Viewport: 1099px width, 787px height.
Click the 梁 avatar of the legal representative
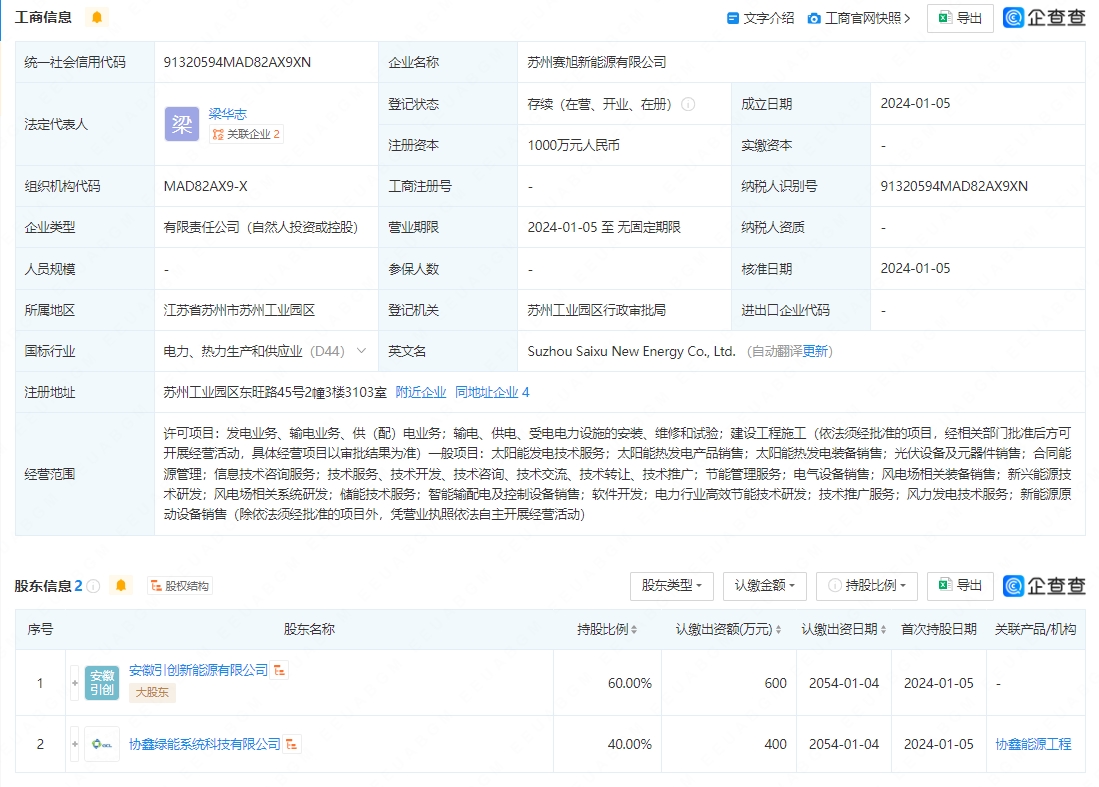click(182, 124)
